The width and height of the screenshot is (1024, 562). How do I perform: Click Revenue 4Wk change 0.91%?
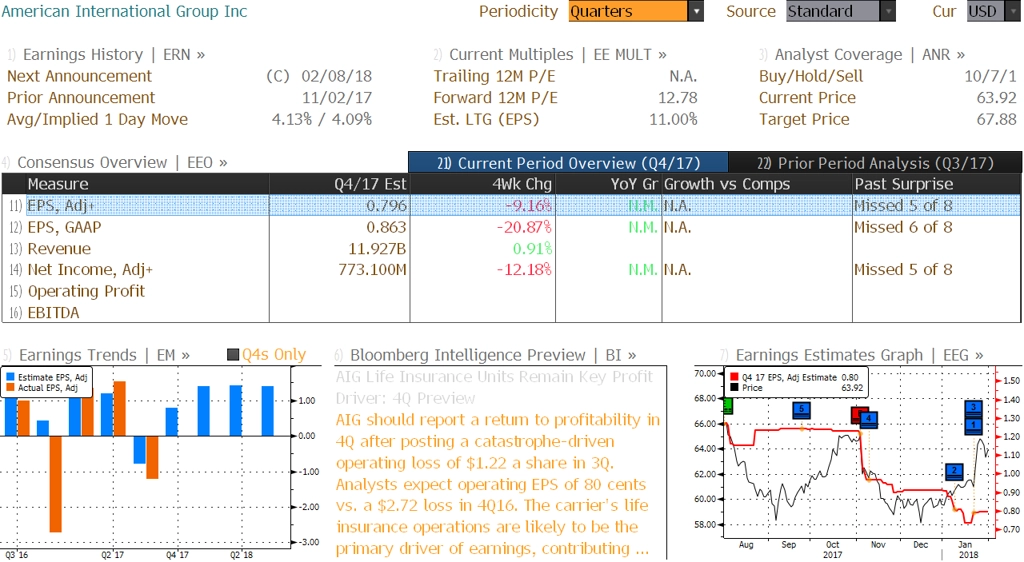[532, 249]
